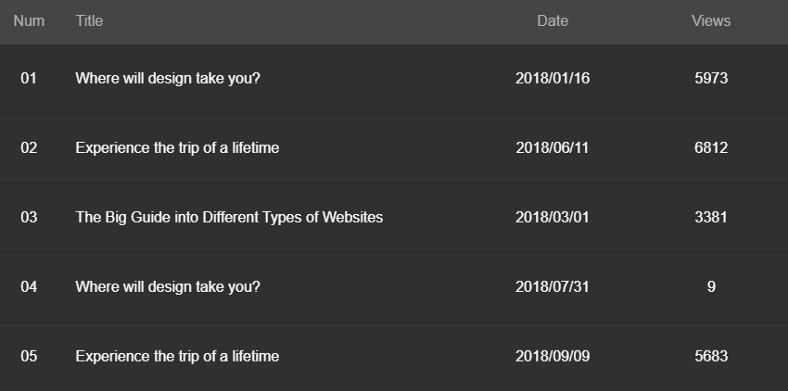Screen dimensions: 788x391
Task: Open row 01 'Where will design take you?' title
Action: [x=168, y=78]
